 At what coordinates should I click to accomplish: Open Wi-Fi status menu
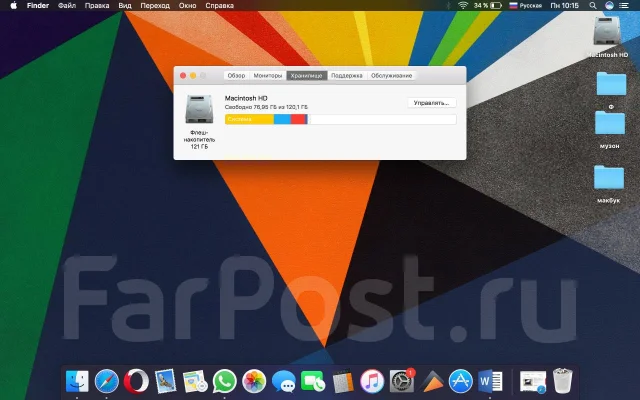click(463, 6)
